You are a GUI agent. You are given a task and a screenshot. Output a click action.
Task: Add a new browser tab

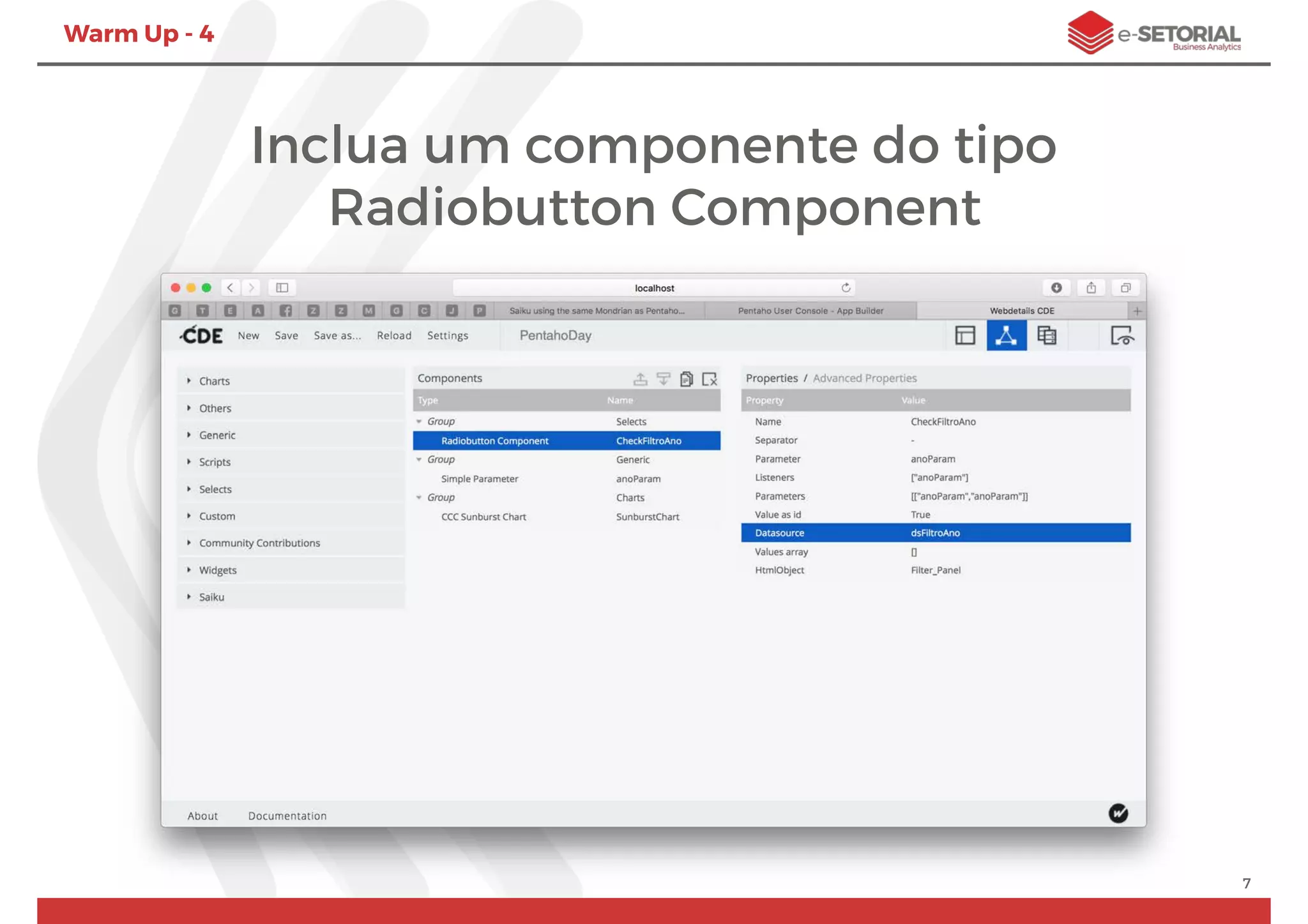[1137, 311]
